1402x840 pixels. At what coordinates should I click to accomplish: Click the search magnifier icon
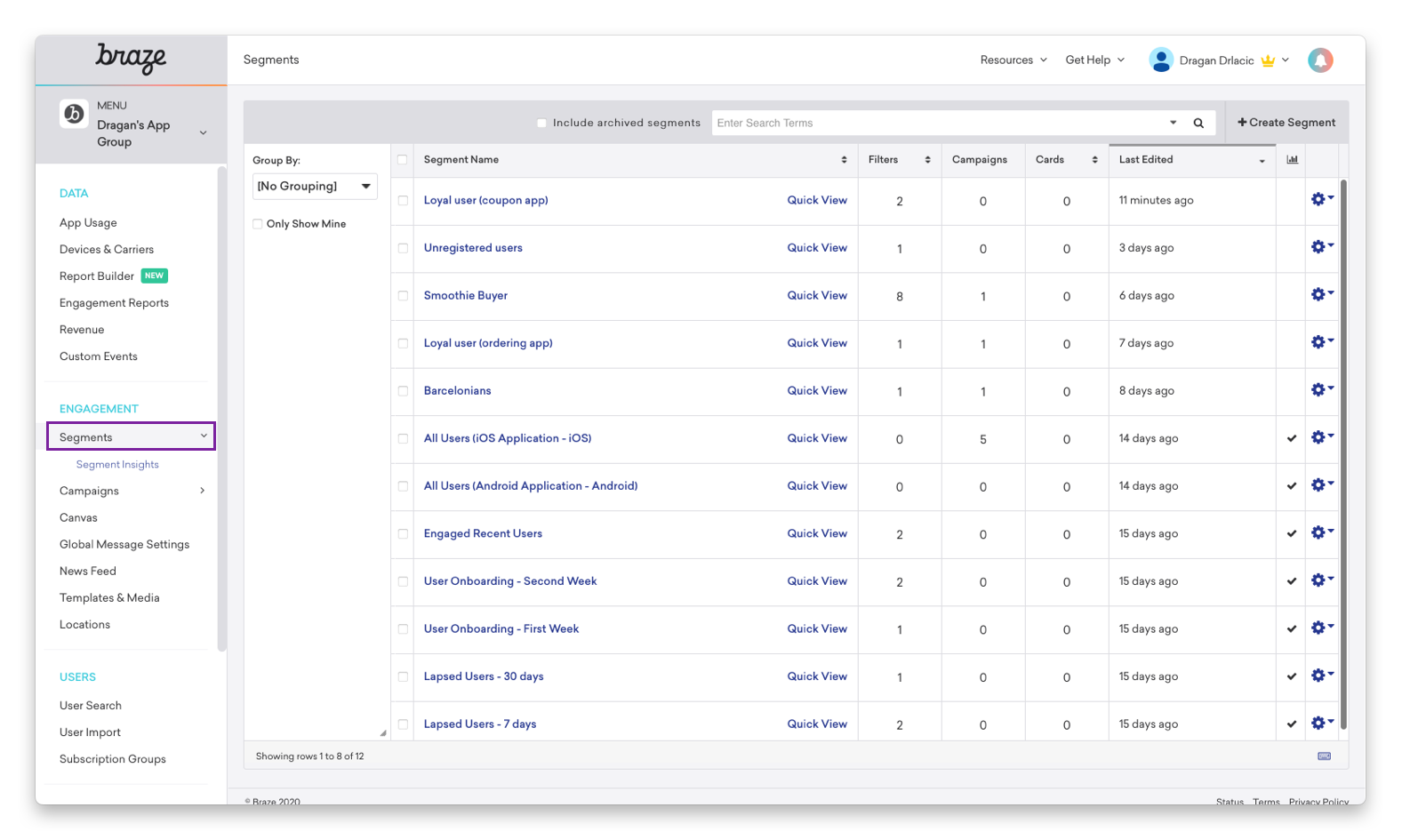1198,123
